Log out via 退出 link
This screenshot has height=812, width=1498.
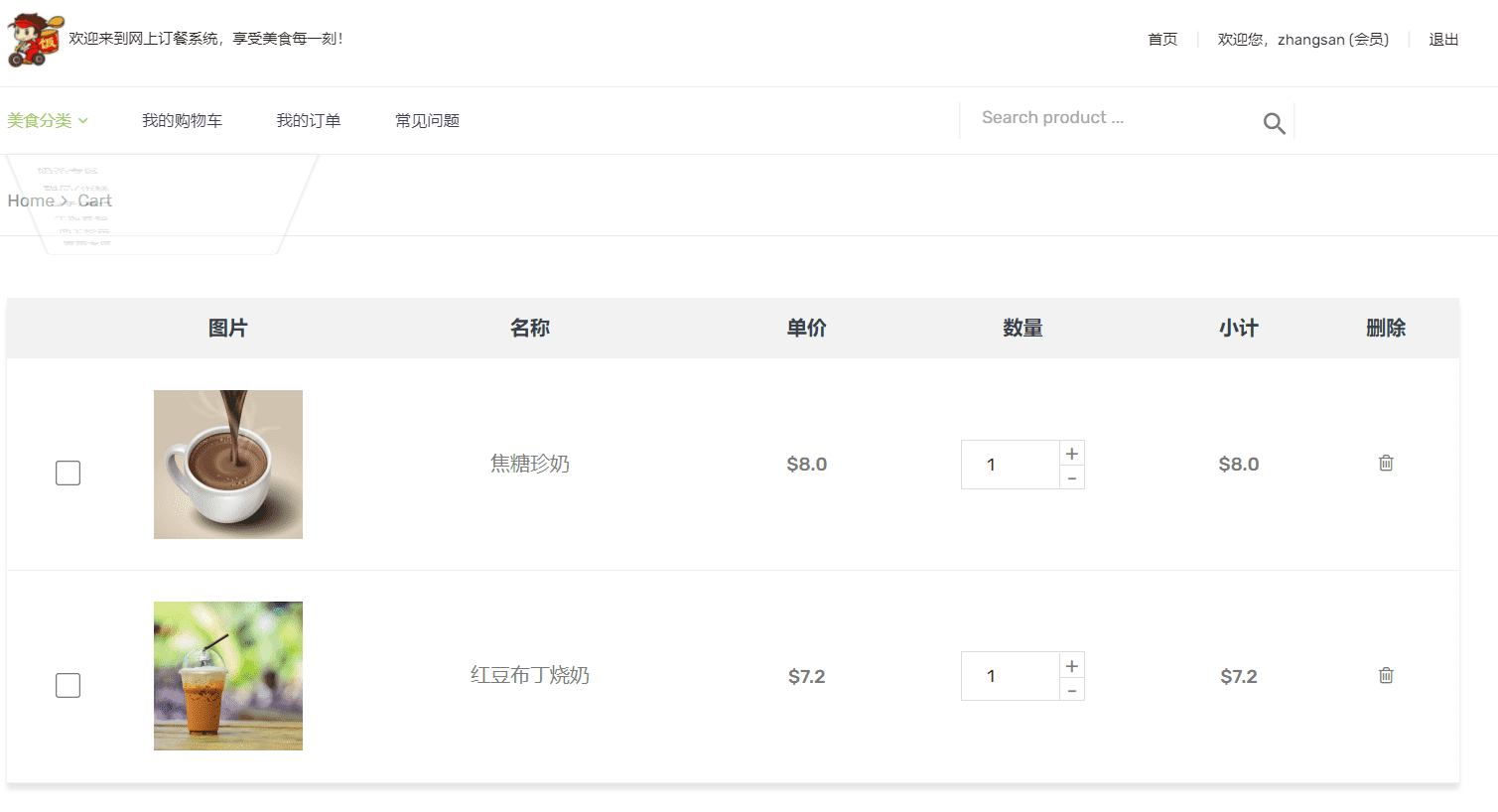1443,39
